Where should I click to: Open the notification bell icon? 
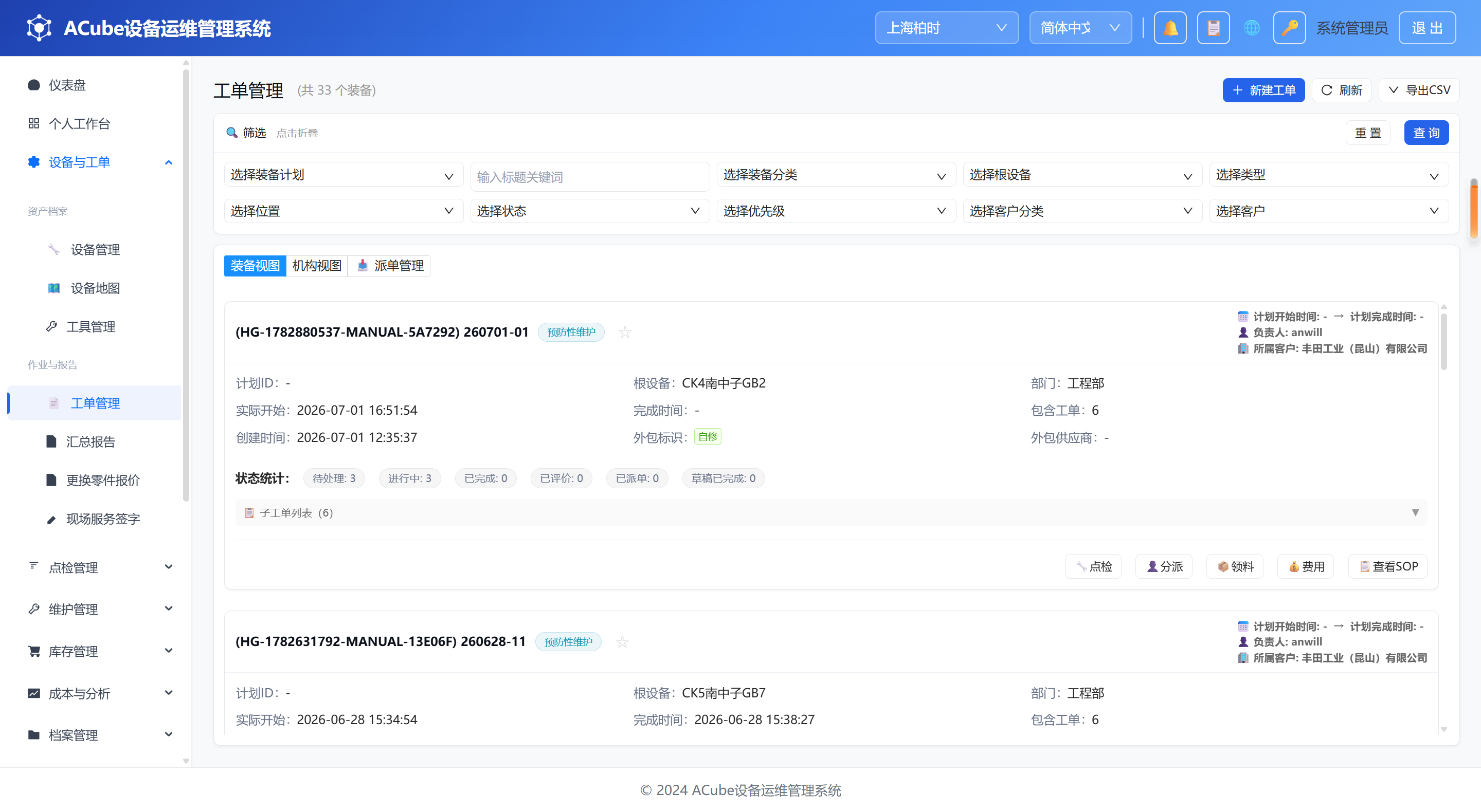[x=1170, y=28]
